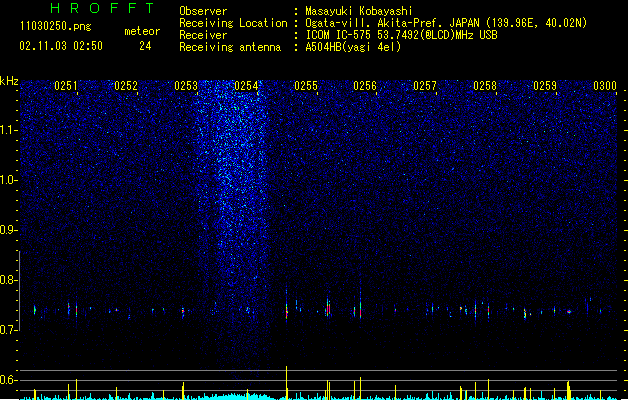The width and height of the screenshot is (629, 400).
Task: Click the Observer label
Action: [x=203, y=11]
